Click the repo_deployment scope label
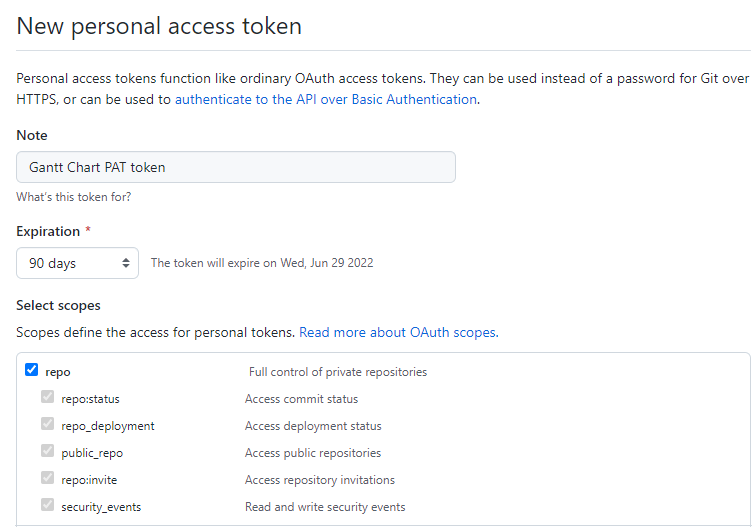The image size is (755, 527). 108,426
